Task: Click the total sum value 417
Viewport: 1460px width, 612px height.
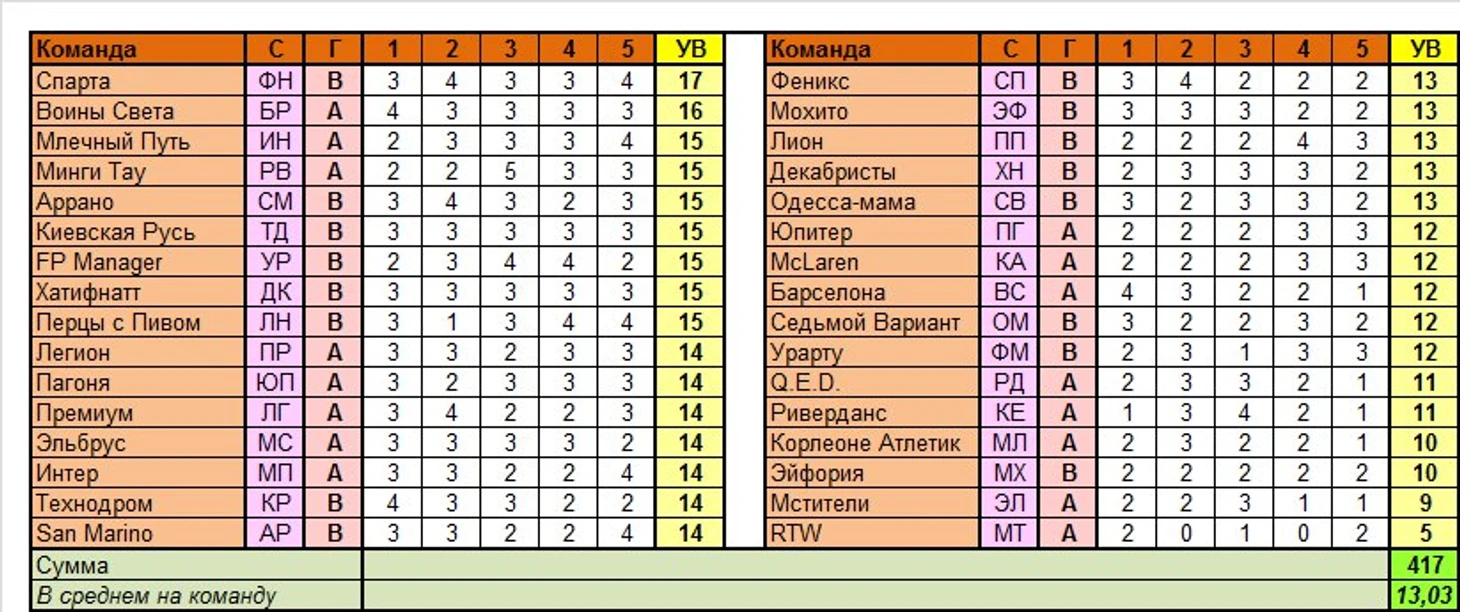Action: tap(1424, 565)
